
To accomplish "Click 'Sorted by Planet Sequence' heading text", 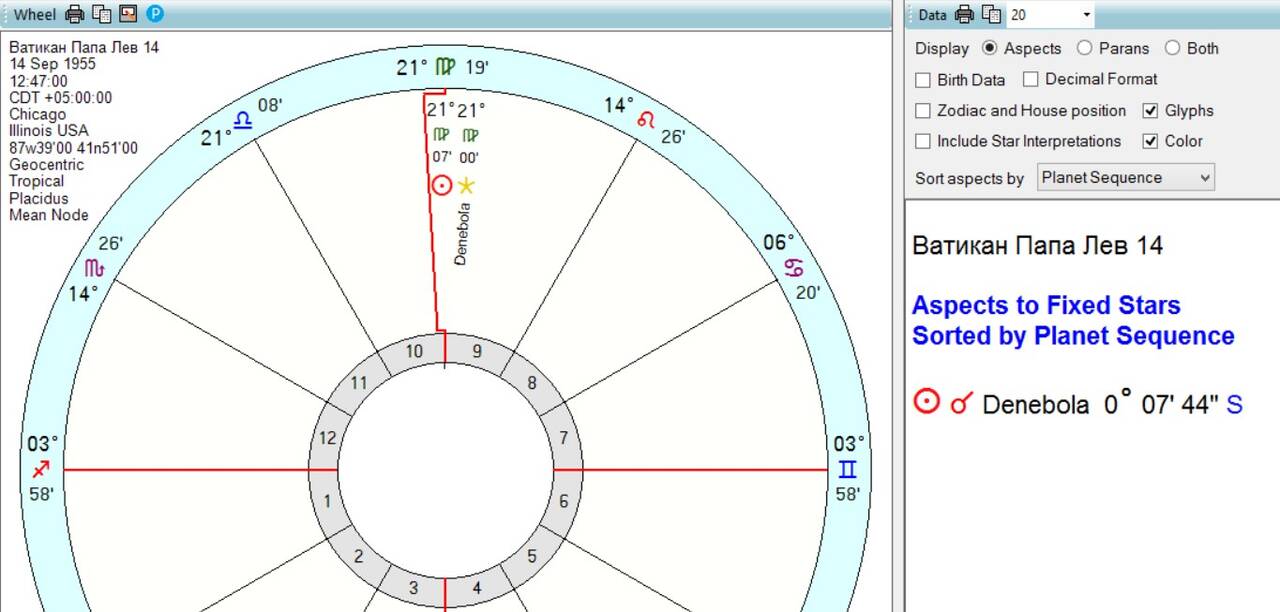I will (1073, 336).
